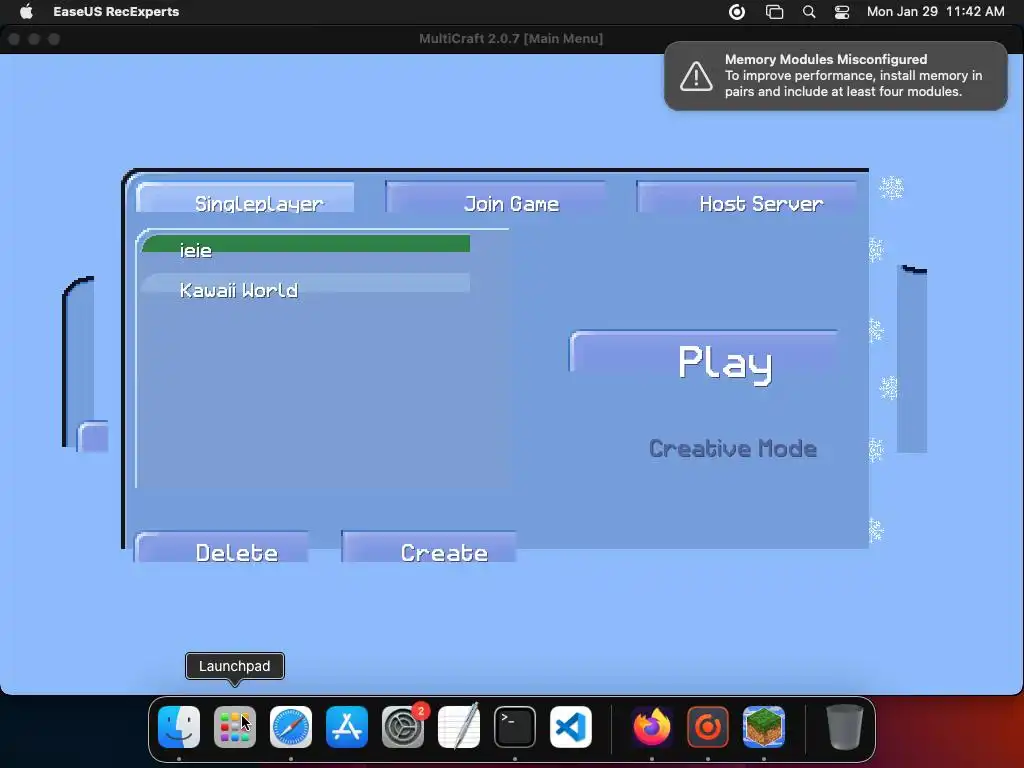Switch to the Host Server tab
The height and width of the screenshot is (768, 1024).
[747, 198]
